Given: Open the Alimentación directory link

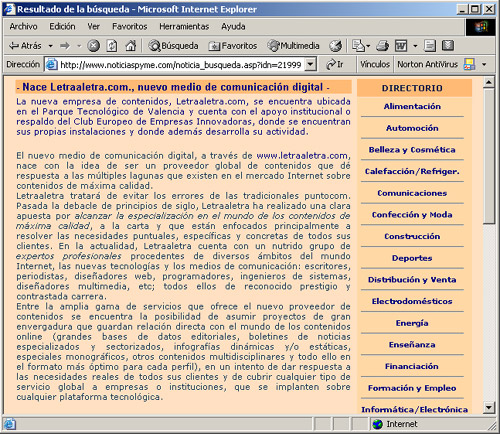Looking at the screenshot, I should [412, 106].
